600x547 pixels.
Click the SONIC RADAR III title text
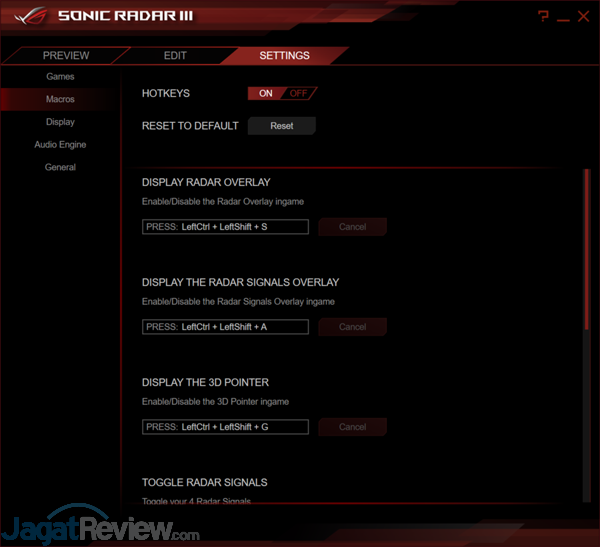pyautogui.click(x=126, y=16)
